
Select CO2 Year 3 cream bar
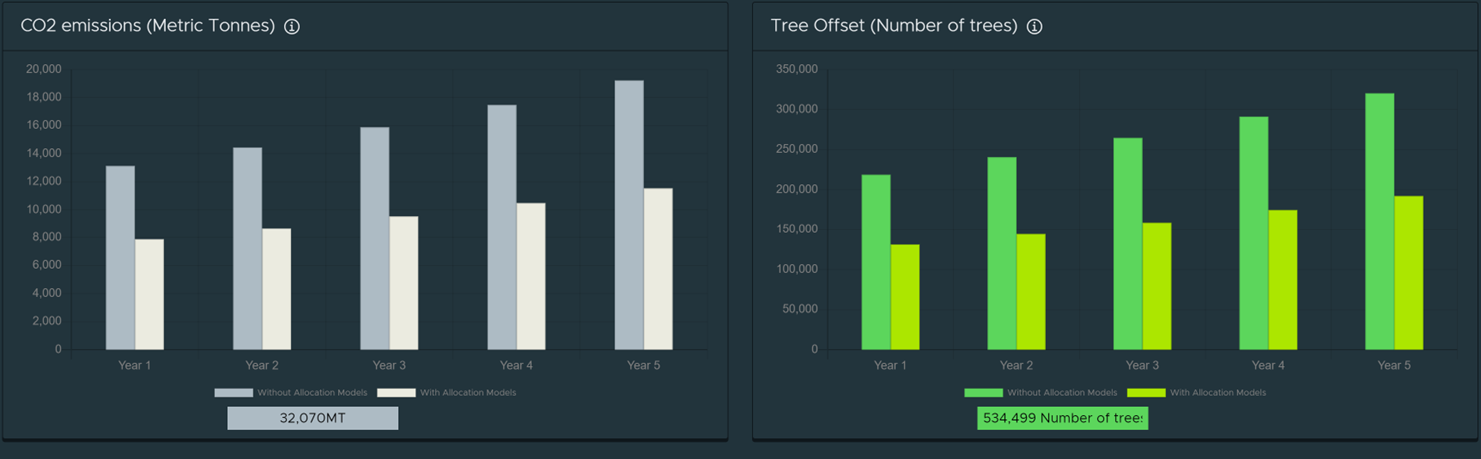tap(404, 283)
